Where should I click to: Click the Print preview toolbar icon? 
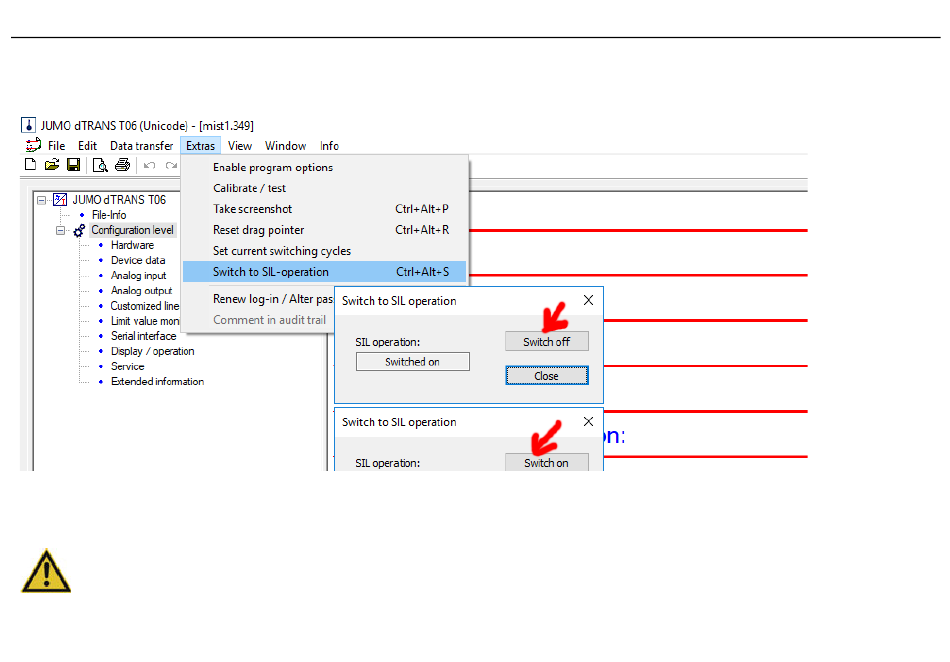(x=100, y=165)
